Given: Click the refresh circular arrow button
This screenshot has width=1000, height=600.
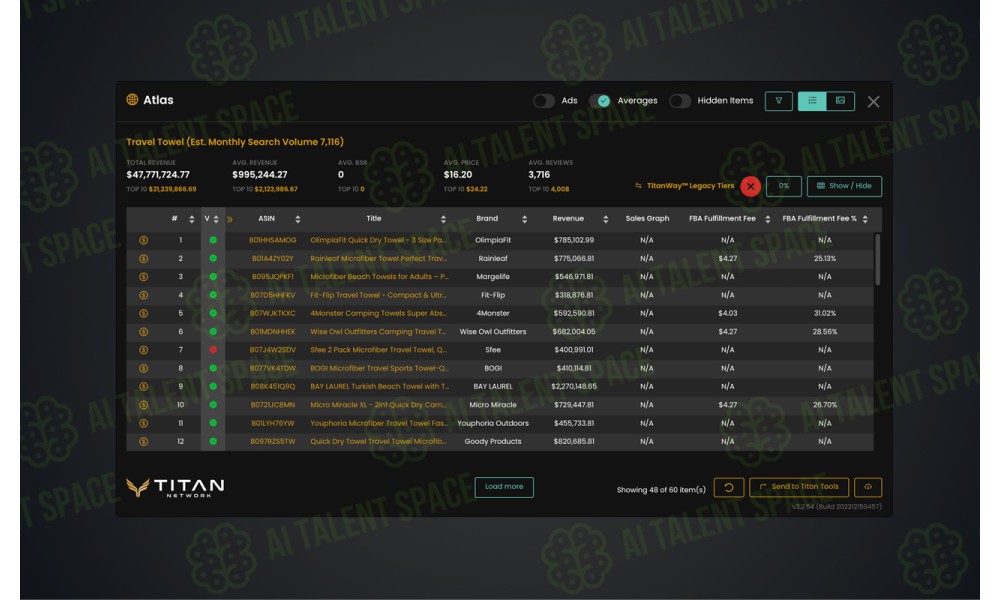Looking at the screenshot, I should [728, 487].
